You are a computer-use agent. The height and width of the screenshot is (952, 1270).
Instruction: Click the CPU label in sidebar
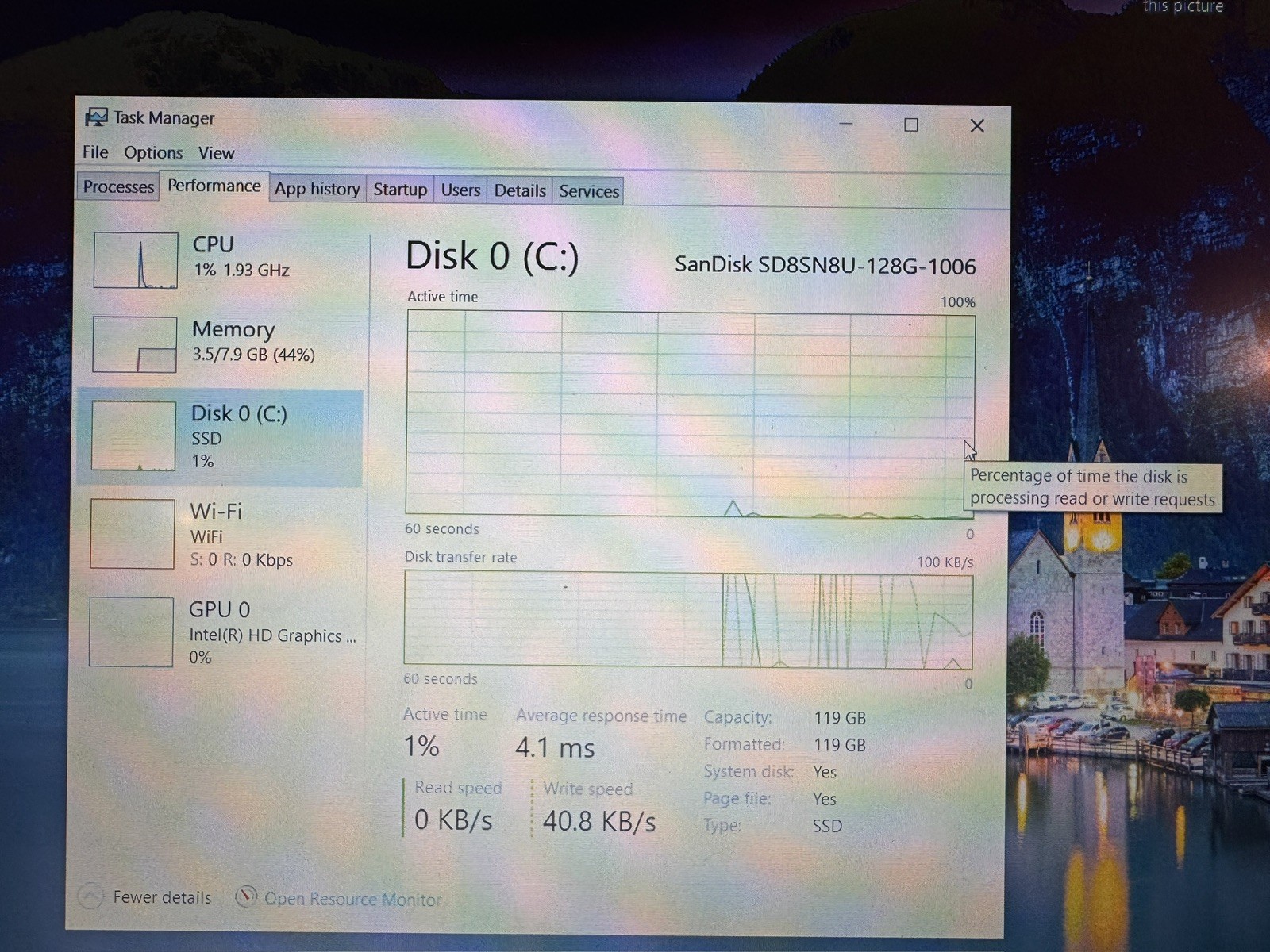point(213,244)
